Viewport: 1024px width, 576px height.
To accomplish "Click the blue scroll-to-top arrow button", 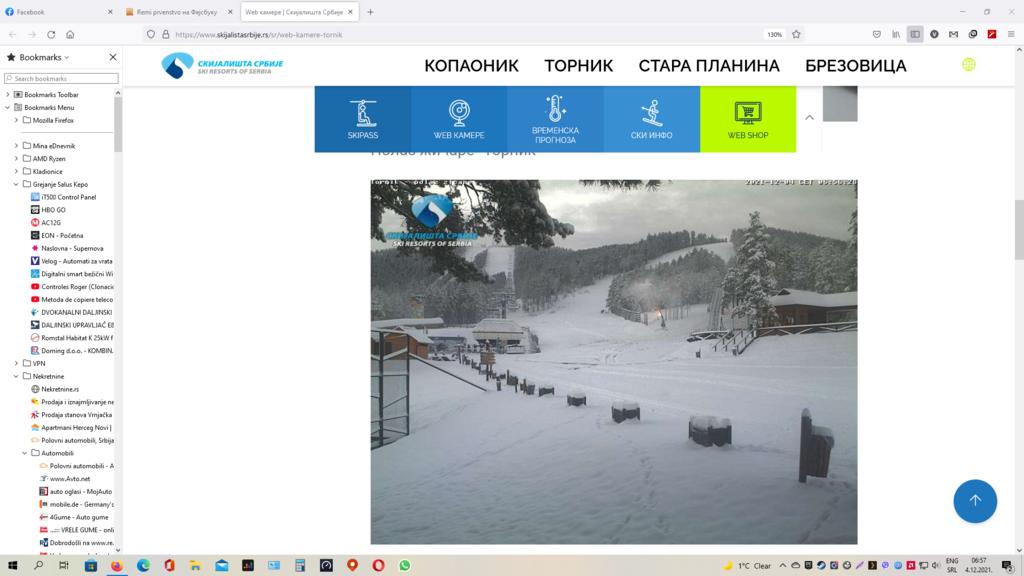I will (x=974, y=501).
